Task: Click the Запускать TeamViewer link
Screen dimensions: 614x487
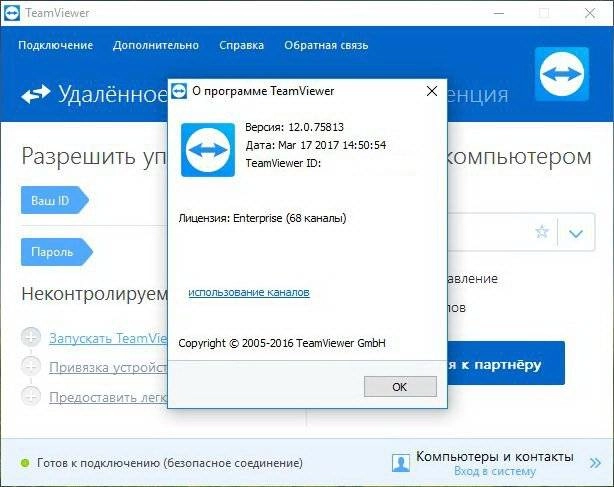Action: click(108, 338)
